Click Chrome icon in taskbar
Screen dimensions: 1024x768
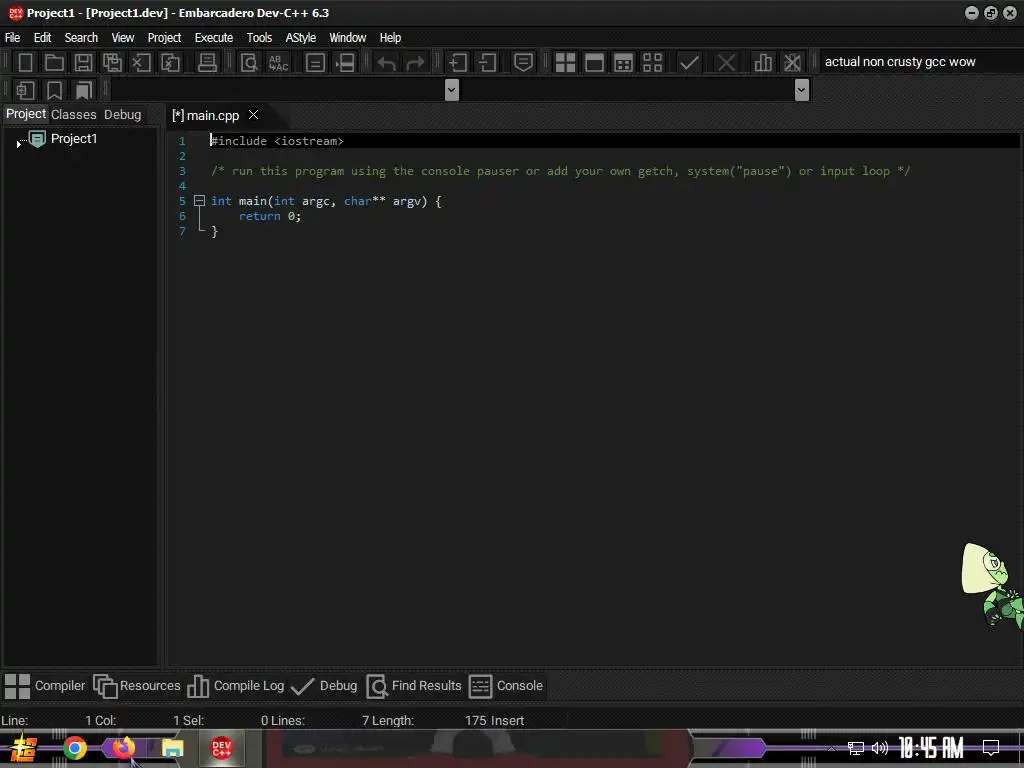[74, 748]
